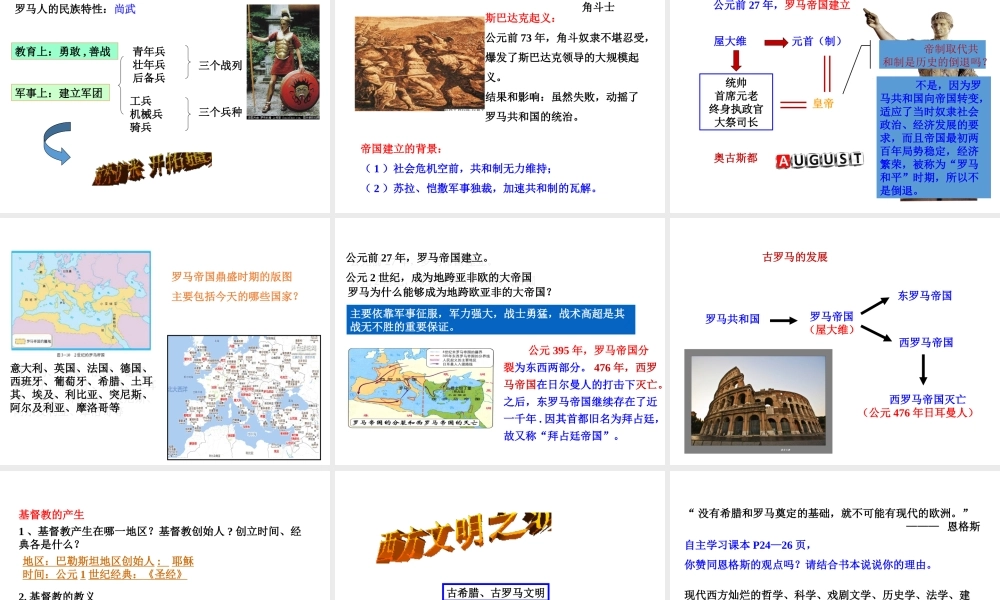Select the Colosseum photograph
Image resolution: width=1000 pixels, height=600 pixels.
tap(758, 401)
